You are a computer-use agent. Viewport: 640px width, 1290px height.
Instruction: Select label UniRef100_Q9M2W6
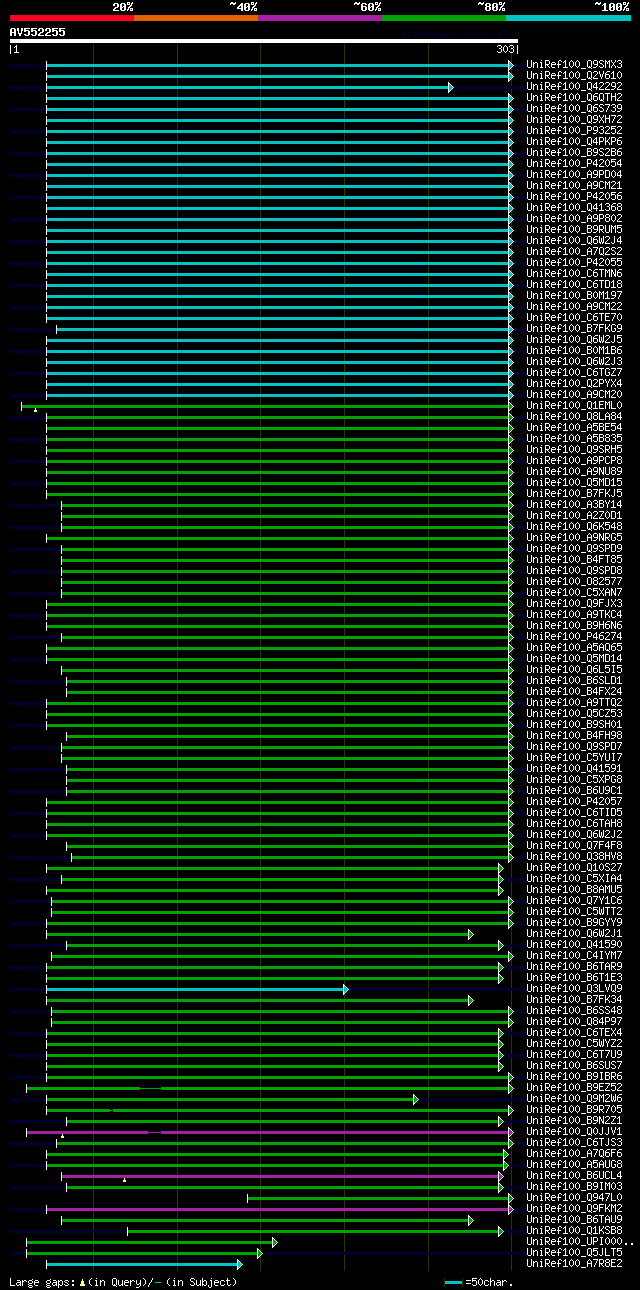[x=574, y=1099]
